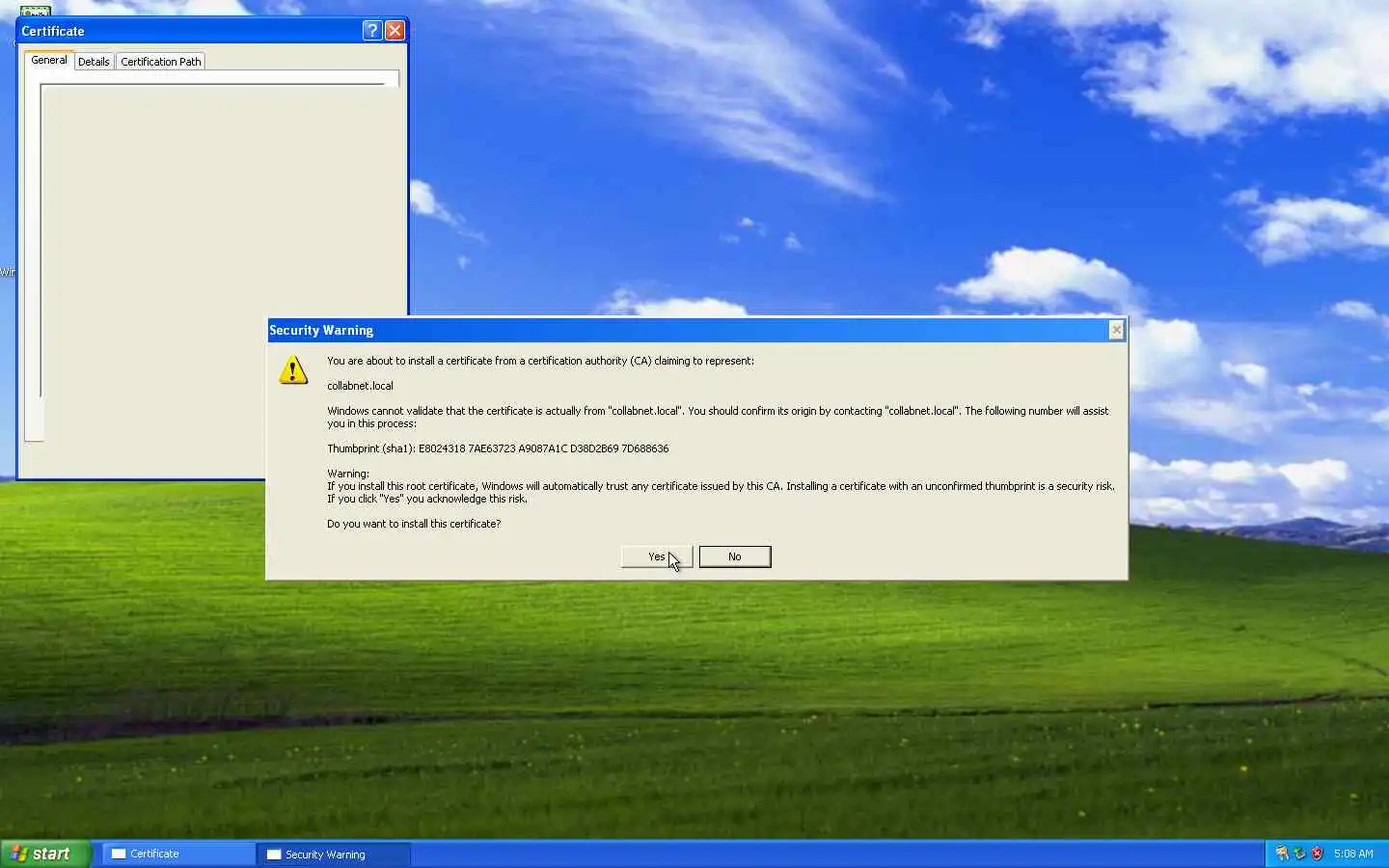Click the 5:08 AM clock
1389x868 pixels.
pyautogui.click(x=1353, y=854)
